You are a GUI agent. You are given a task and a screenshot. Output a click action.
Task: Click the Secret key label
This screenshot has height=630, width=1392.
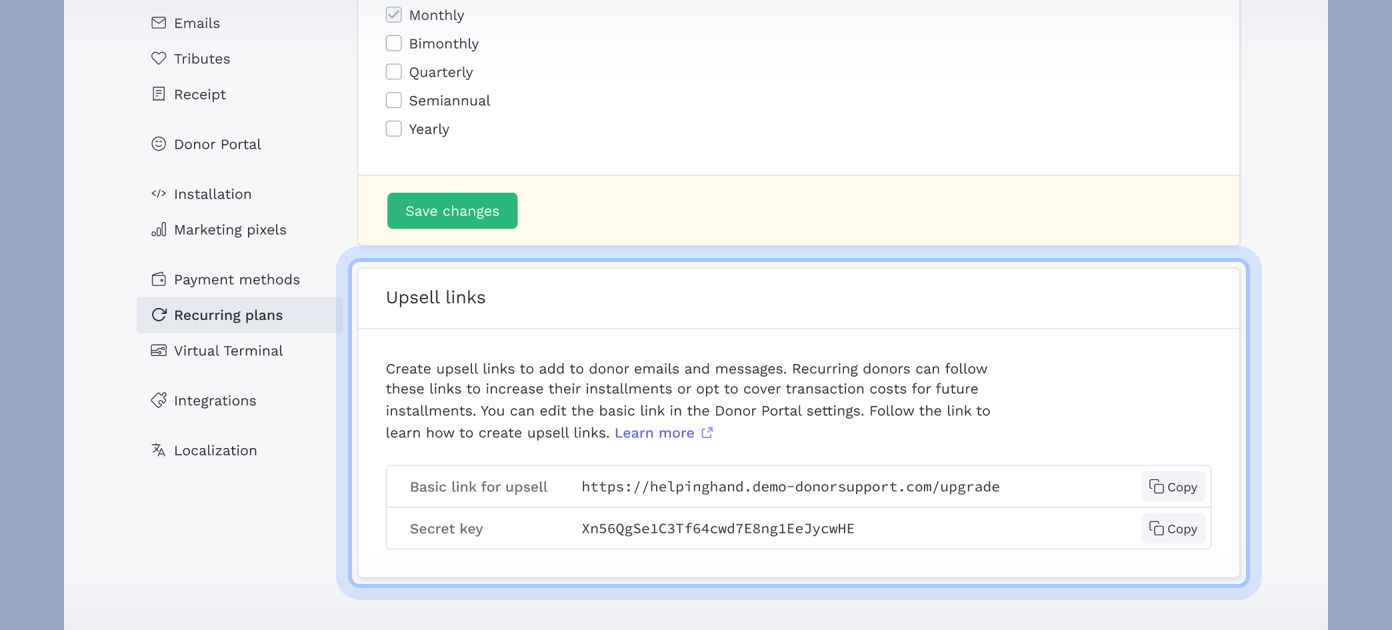[446, 529]
